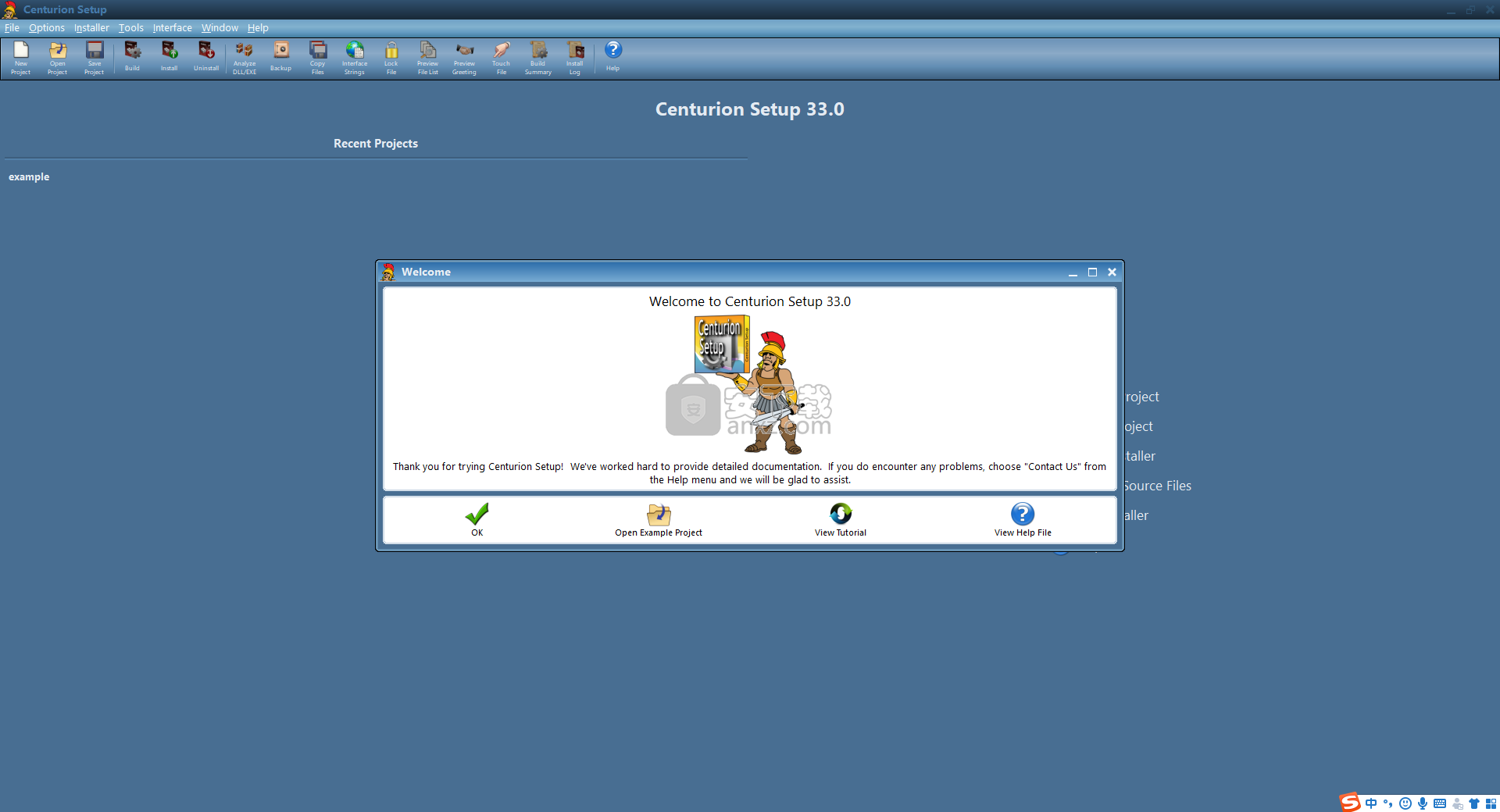Click the Centurion Setup box image in dialog
The width and height of the screenshot is (1500, 812).
[722, 344]
